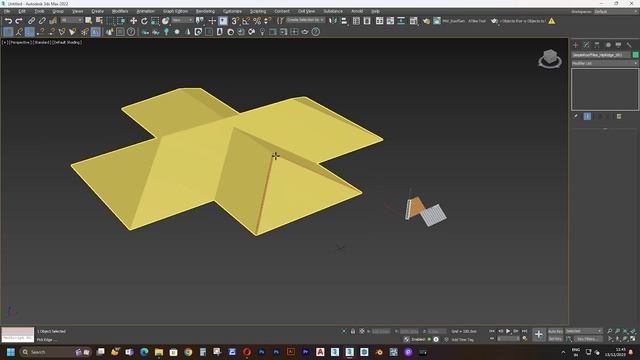Open the Scene Explorer toggle icon
Viewport: 640px width, 360px height.
click(x=356, y=21)
